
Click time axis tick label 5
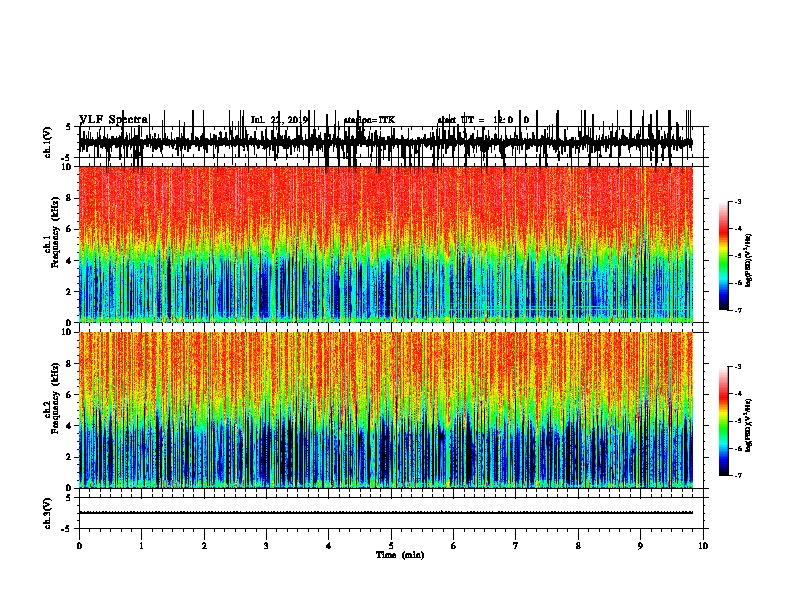tap(391, 546)
